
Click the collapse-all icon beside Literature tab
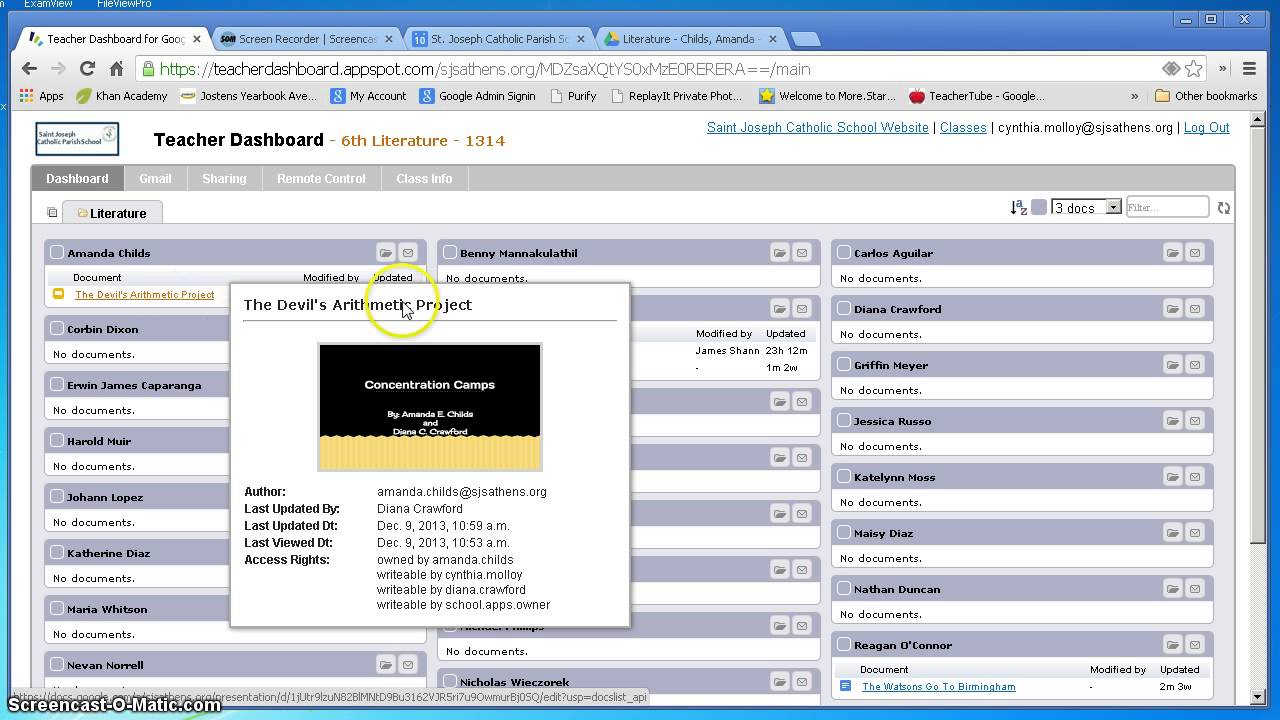(52, 213)
